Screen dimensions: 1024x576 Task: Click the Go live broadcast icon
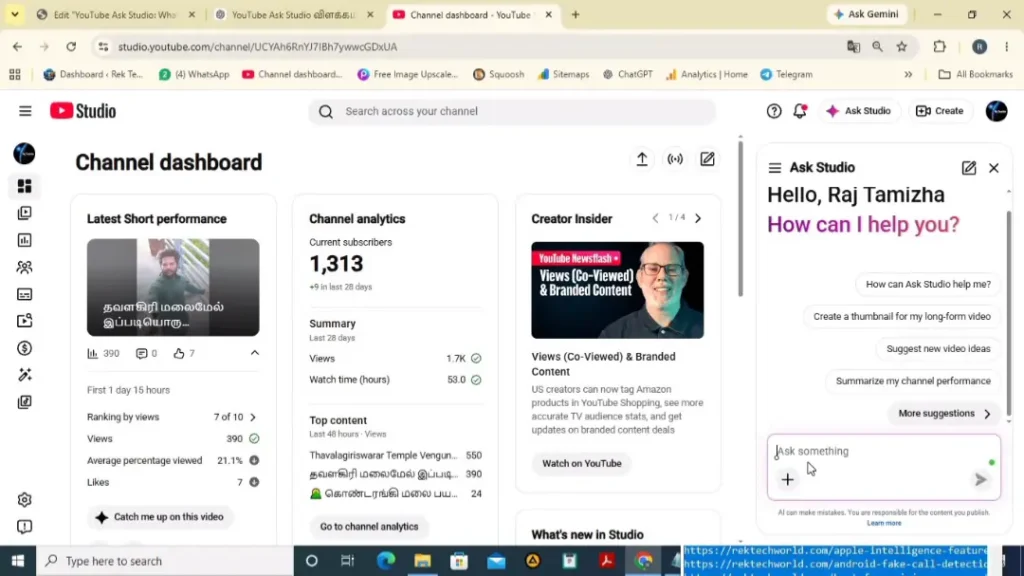(675, 159)
